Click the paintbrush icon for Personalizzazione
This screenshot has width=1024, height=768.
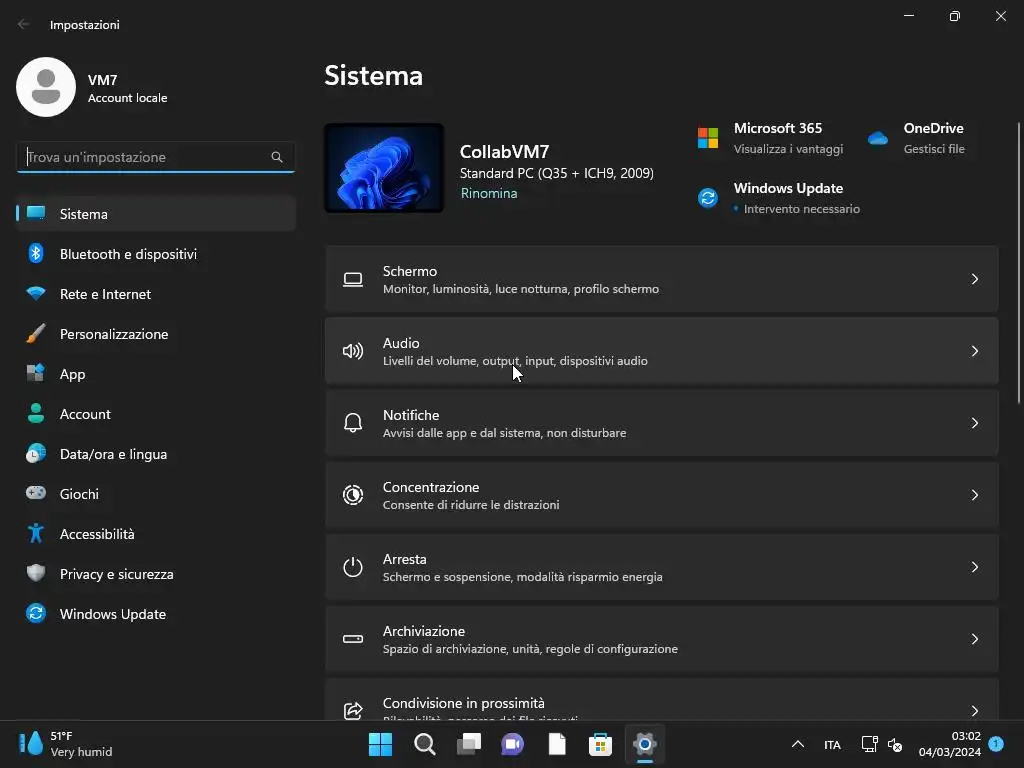pos(35,333)
